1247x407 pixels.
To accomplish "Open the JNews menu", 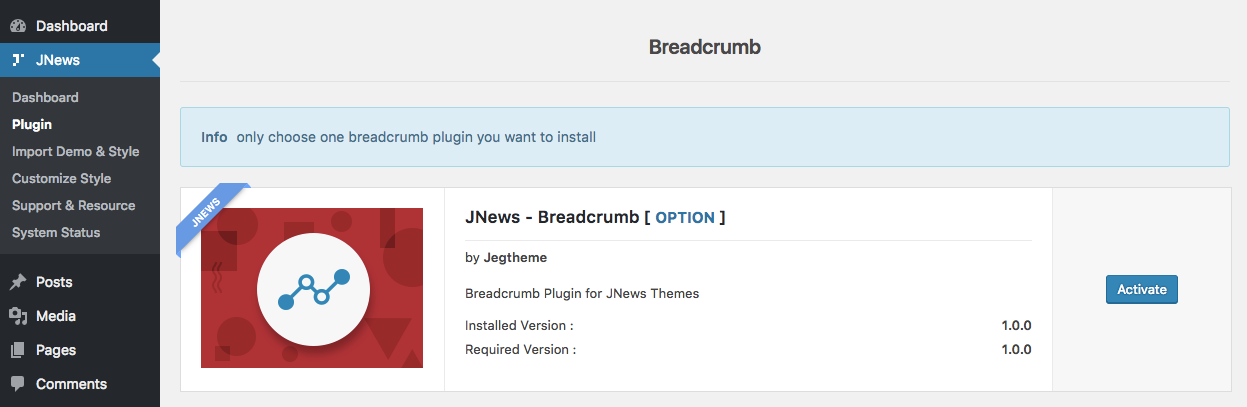I will (x=58, y=60).
